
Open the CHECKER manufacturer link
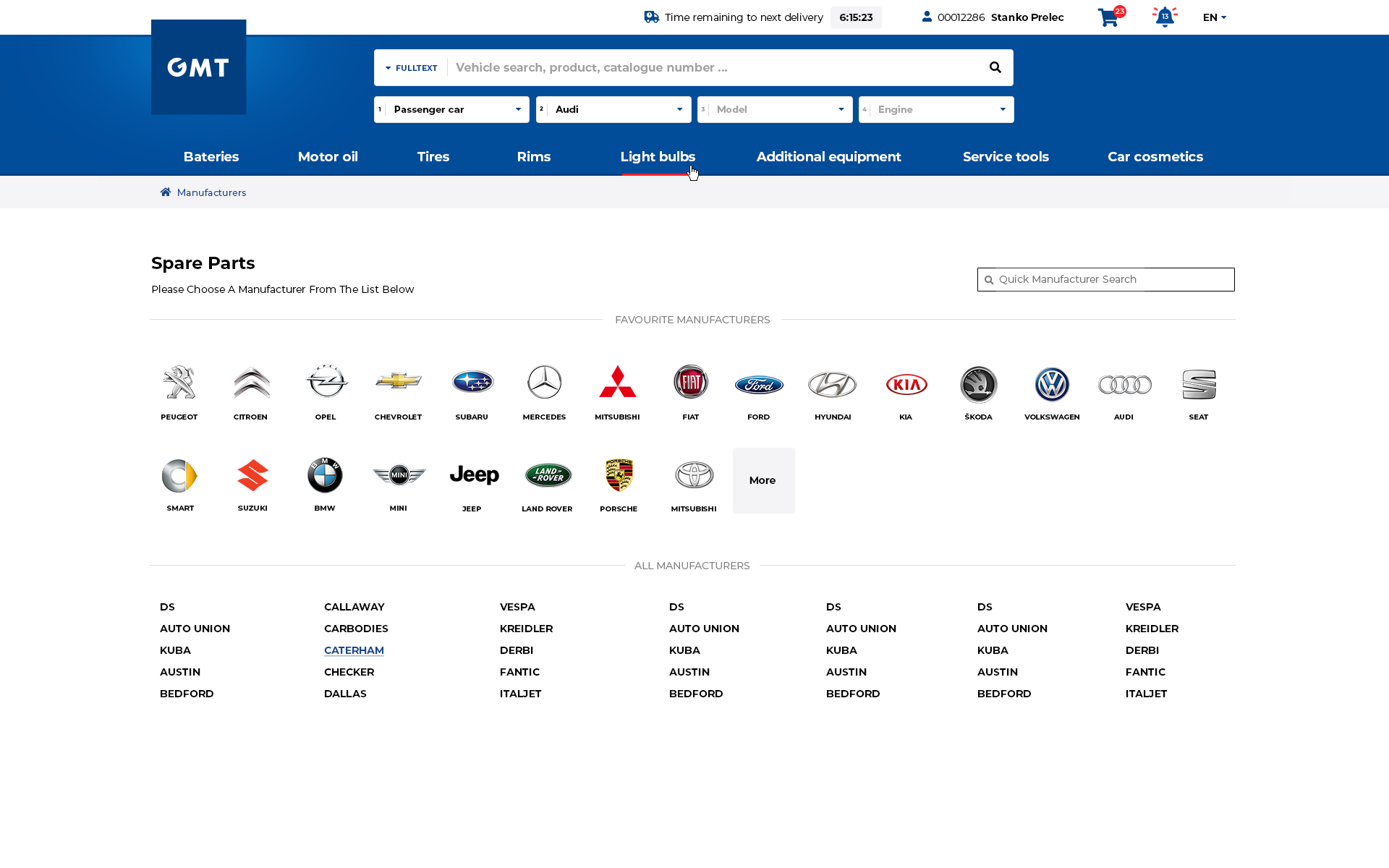click(x=349, y=672)
